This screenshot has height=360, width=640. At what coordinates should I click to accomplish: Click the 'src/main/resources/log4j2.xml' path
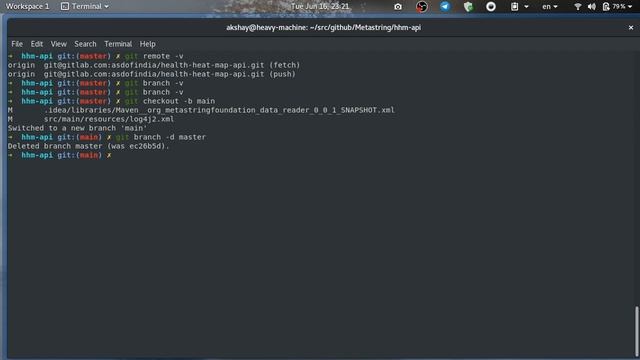click(109, 119)
